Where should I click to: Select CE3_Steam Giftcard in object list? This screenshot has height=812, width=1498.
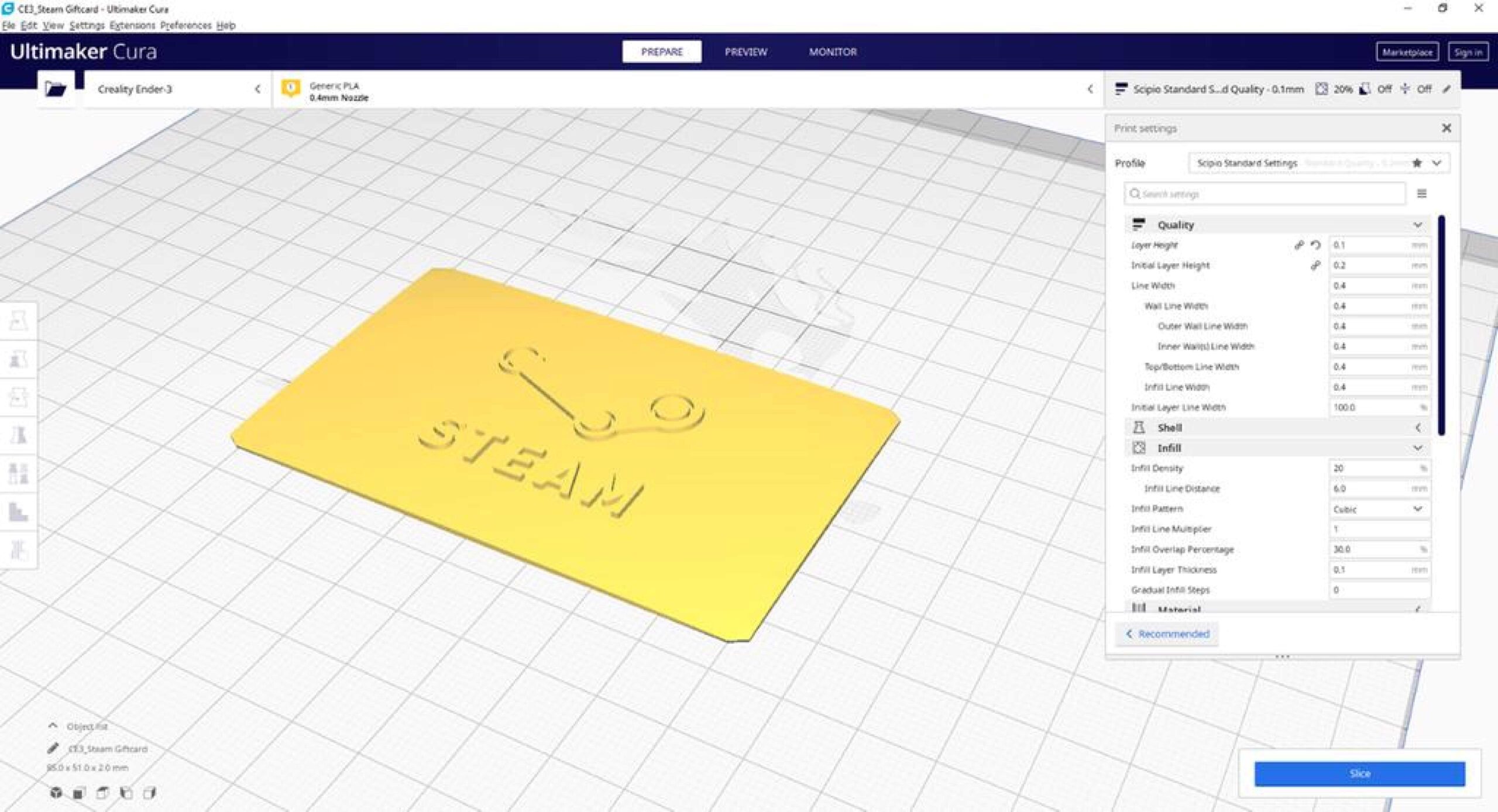point(108,749)
